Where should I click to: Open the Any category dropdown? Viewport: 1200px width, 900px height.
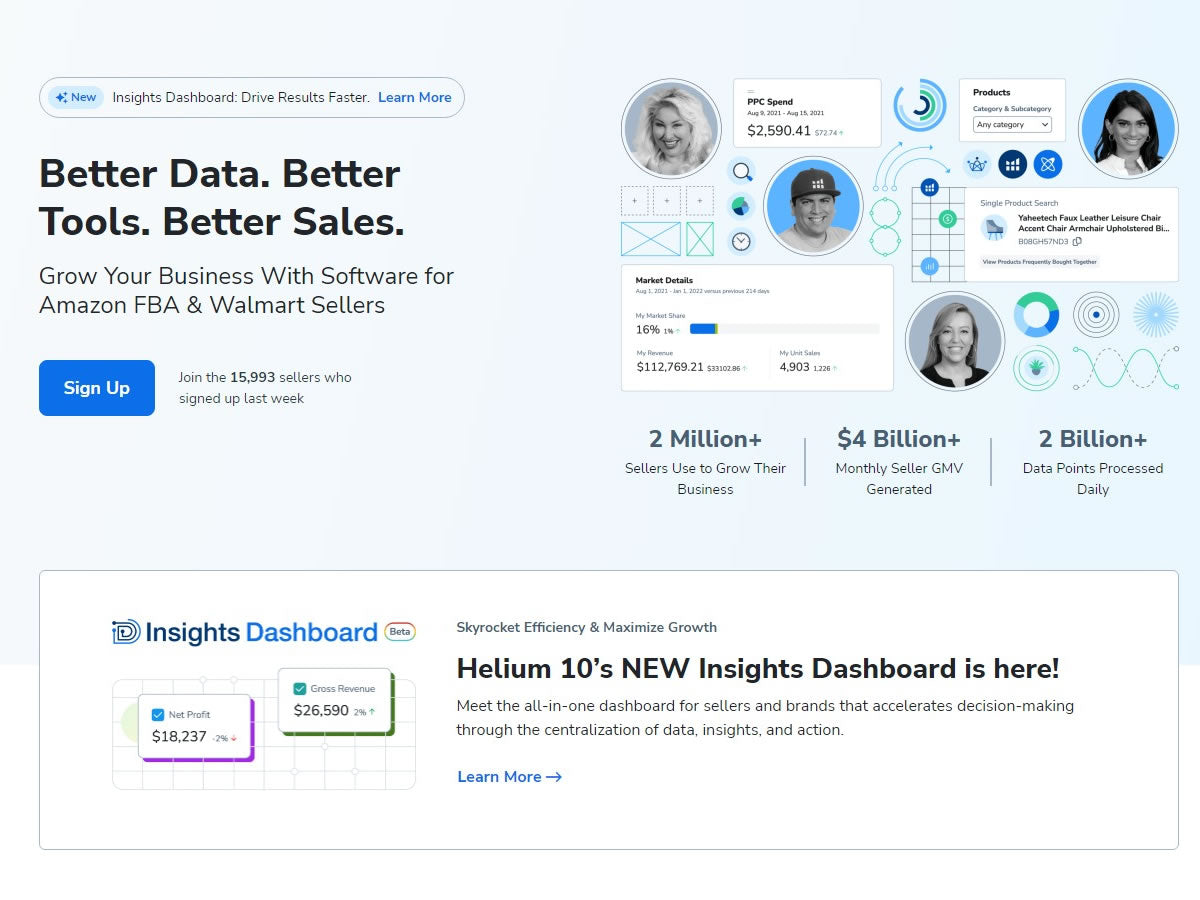1013,125
